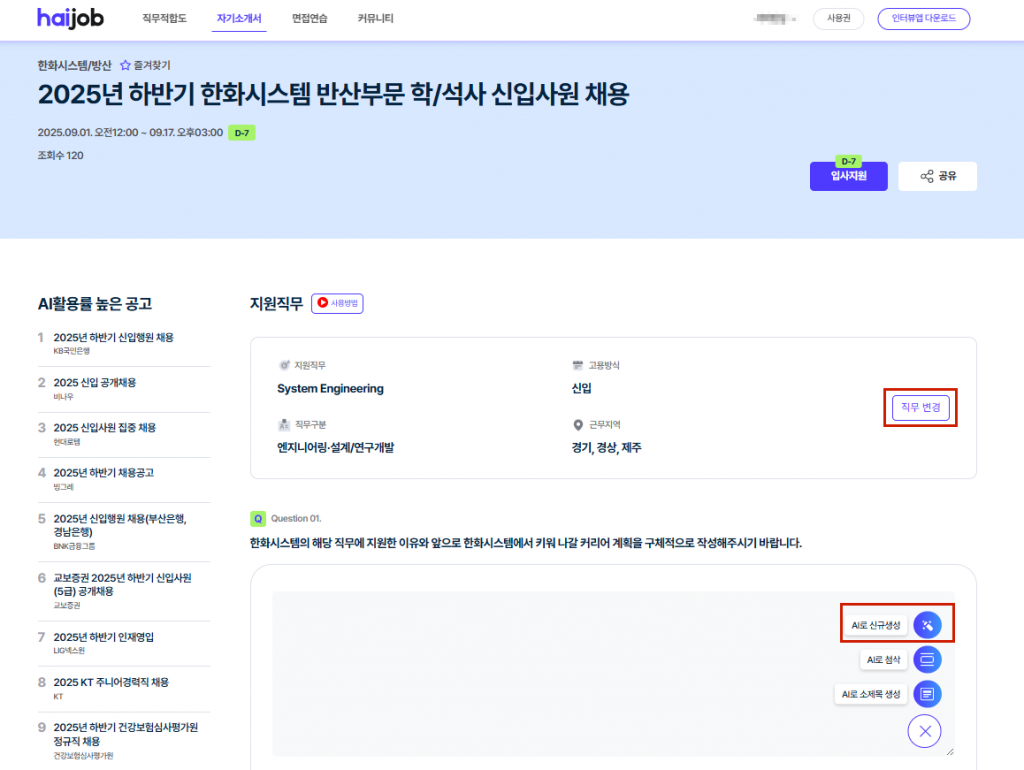Toggle the 즐겨찾기 star icon
The width and height of the screenshot is (1024, 770).
125,65
